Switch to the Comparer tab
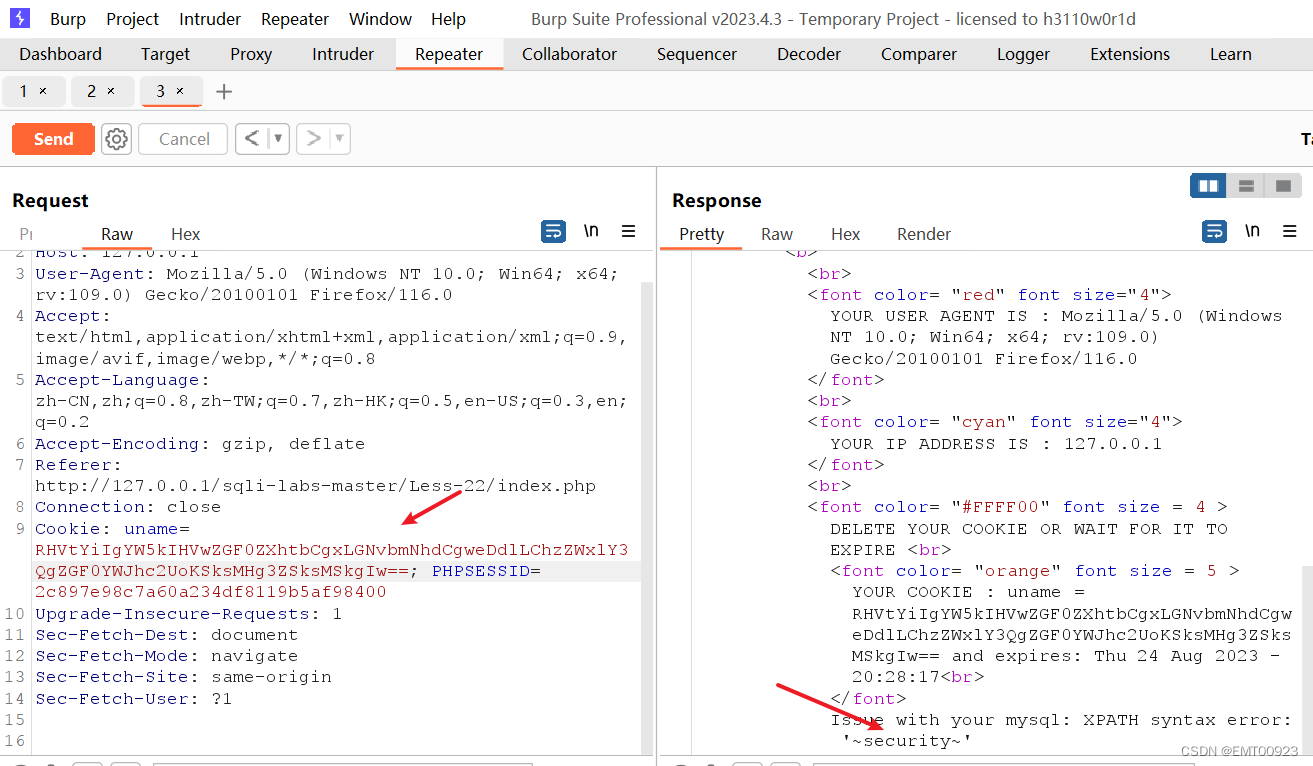This screenshot has width=1313, height=766. tap(919, 54)
